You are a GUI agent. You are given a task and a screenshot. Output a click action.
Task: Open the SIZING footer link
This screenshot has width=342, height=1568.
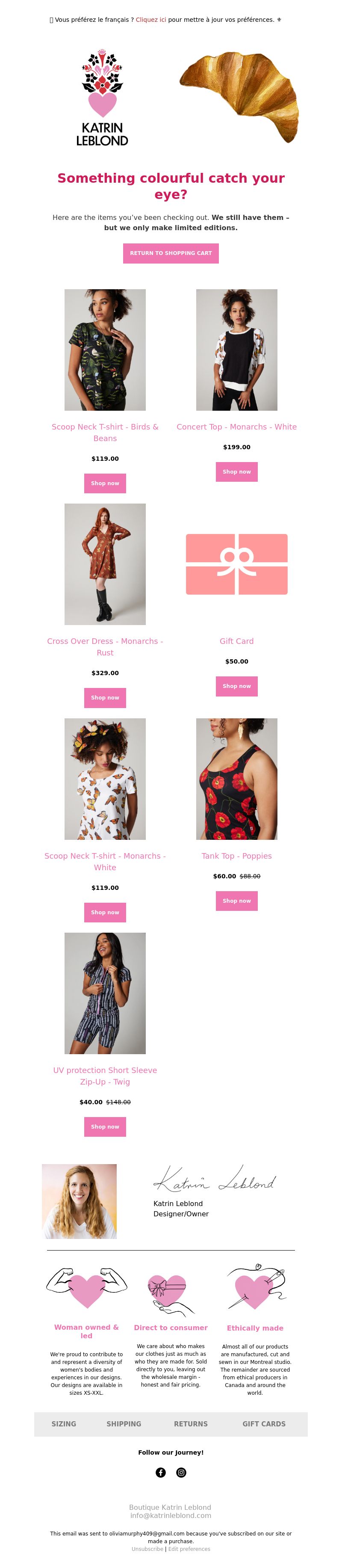(64, 1424)
